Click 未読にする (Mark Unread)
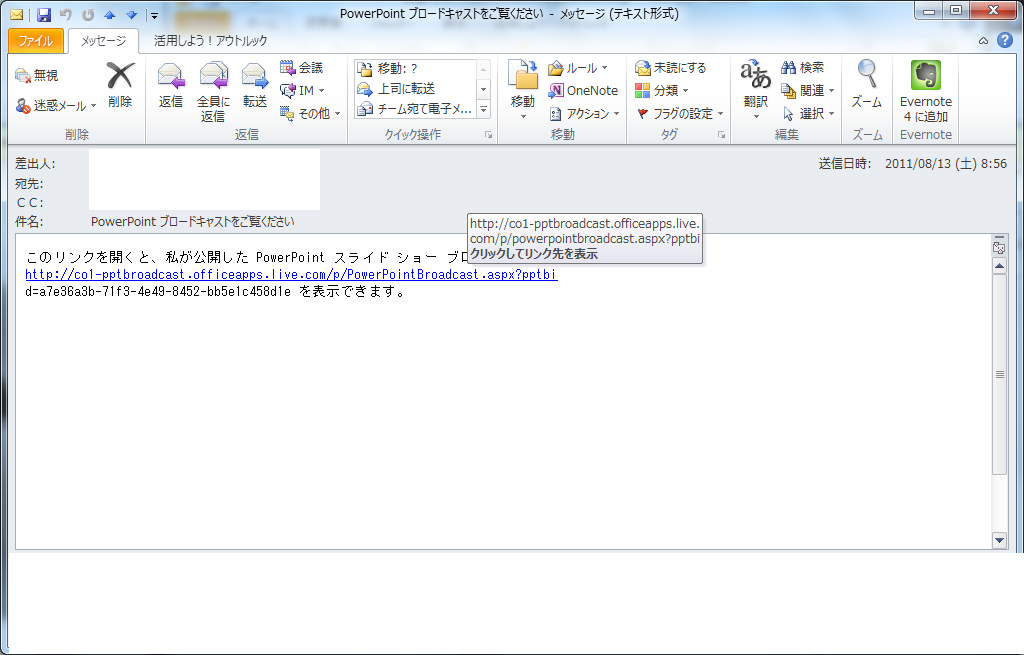This screenshot has width=1024, height=655. (671, 67)
